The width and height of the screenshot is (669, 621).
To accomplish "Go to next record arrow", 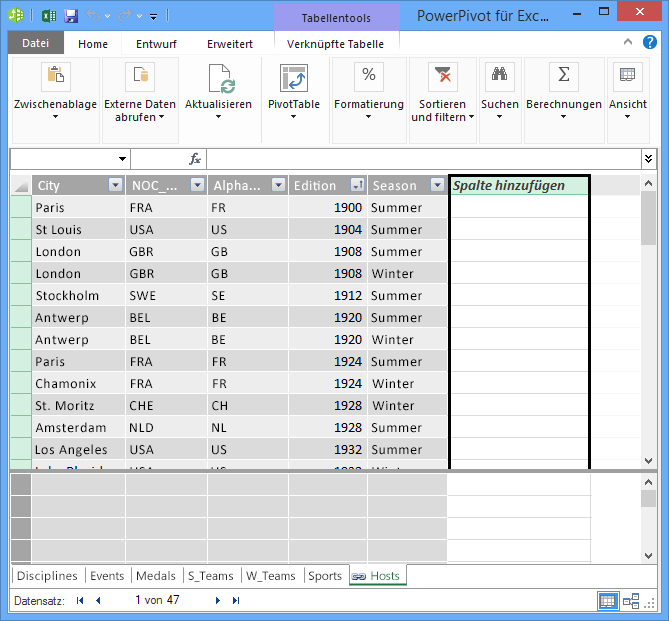I will [218, 601].
